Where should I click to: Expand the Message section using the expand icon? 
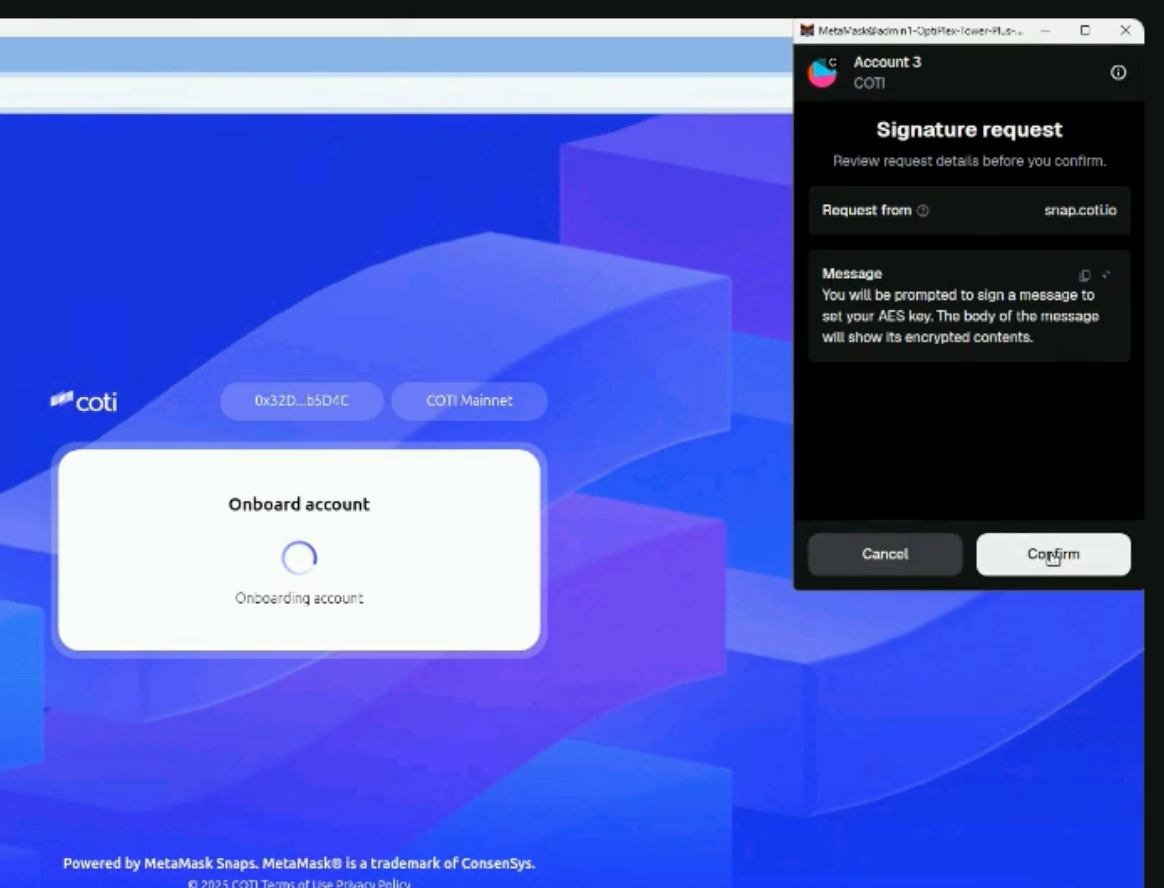pyautogui.click(x=1106, y=275)
